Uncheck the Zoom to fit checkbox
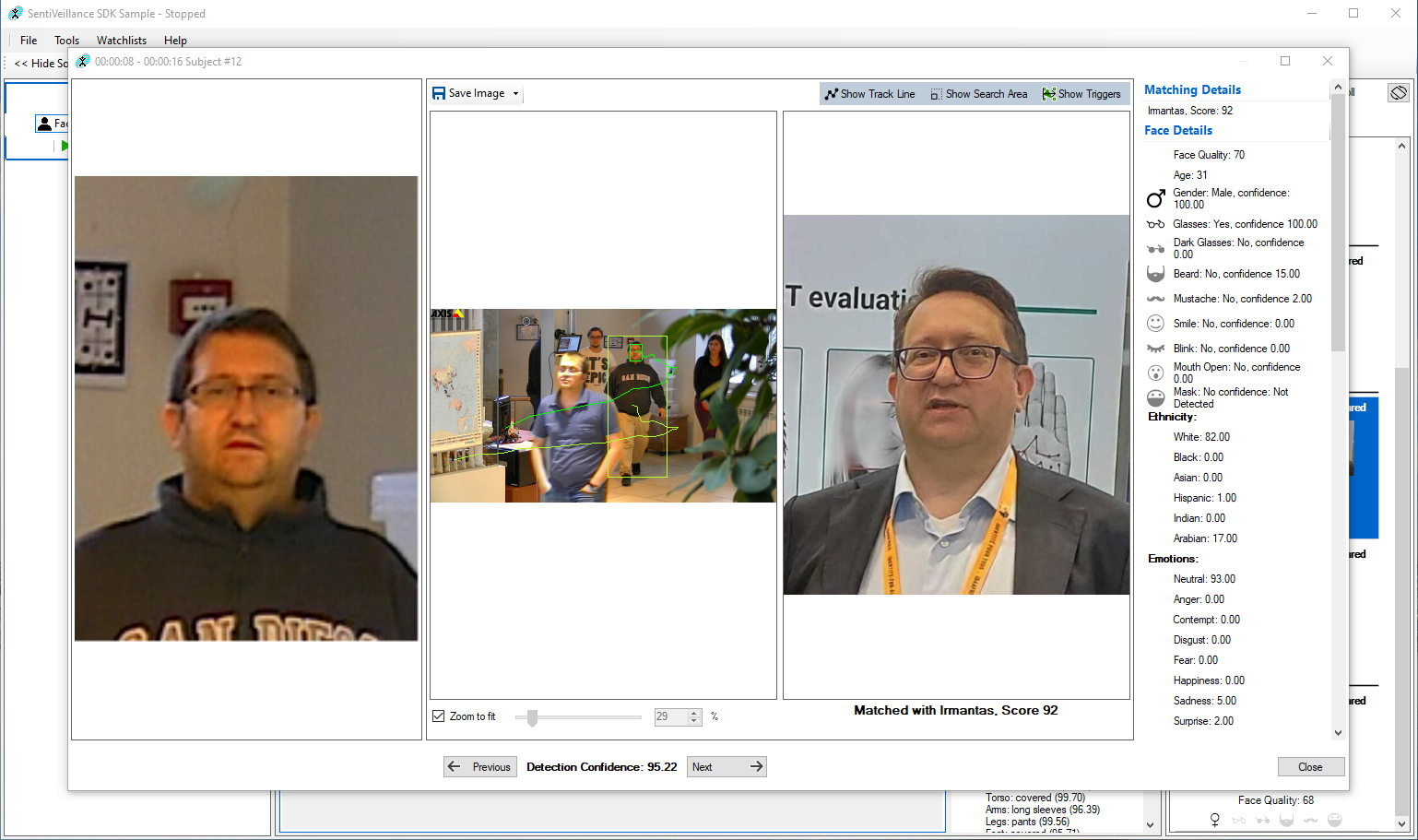Image resolution: width=1418 pixels, height=840 pixels. (x=439, y=716)
